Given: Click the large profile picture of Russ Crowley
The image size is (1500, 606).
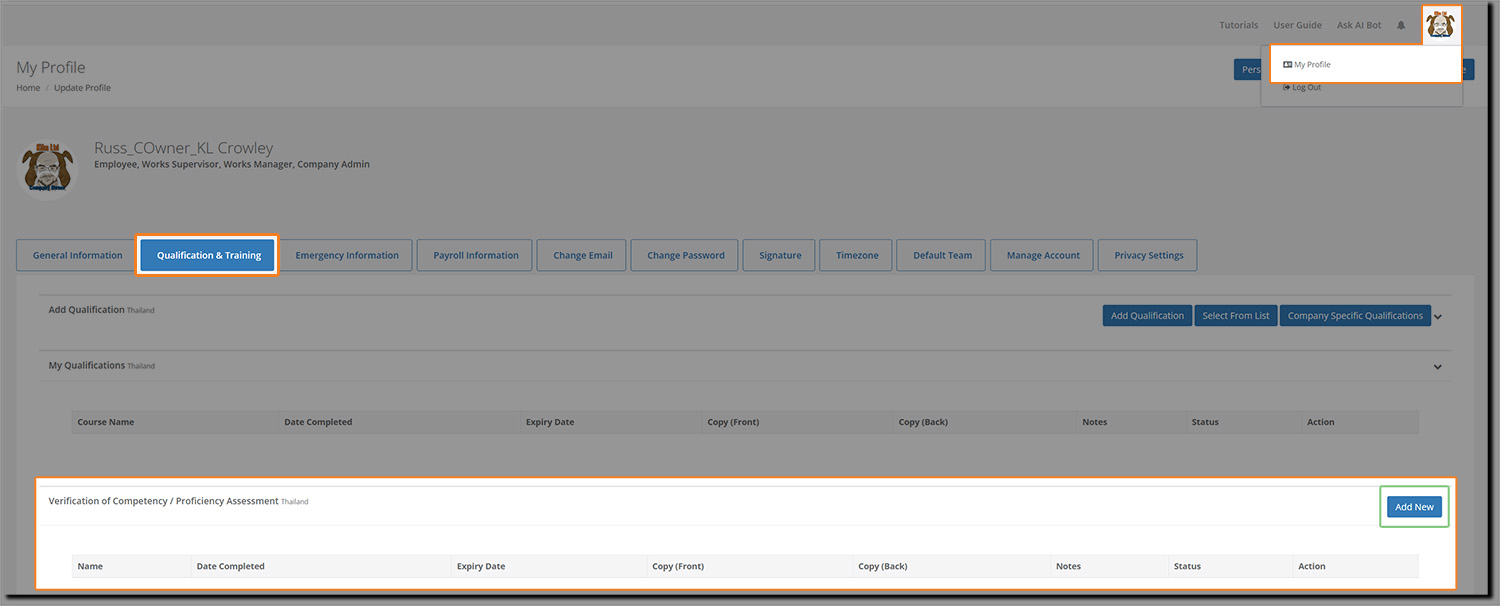Looking at the screenshot, I should click(x=48, y=169).
